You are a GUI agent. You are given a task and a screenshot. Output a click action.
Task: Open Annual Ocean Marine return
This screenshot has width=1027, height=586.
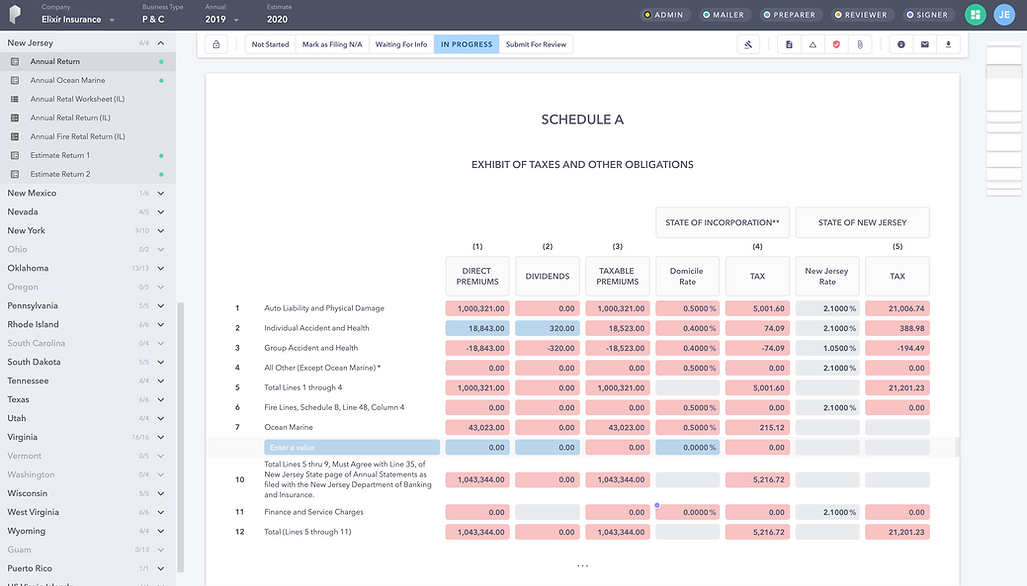pyautogui.click(x=67, y=81)
